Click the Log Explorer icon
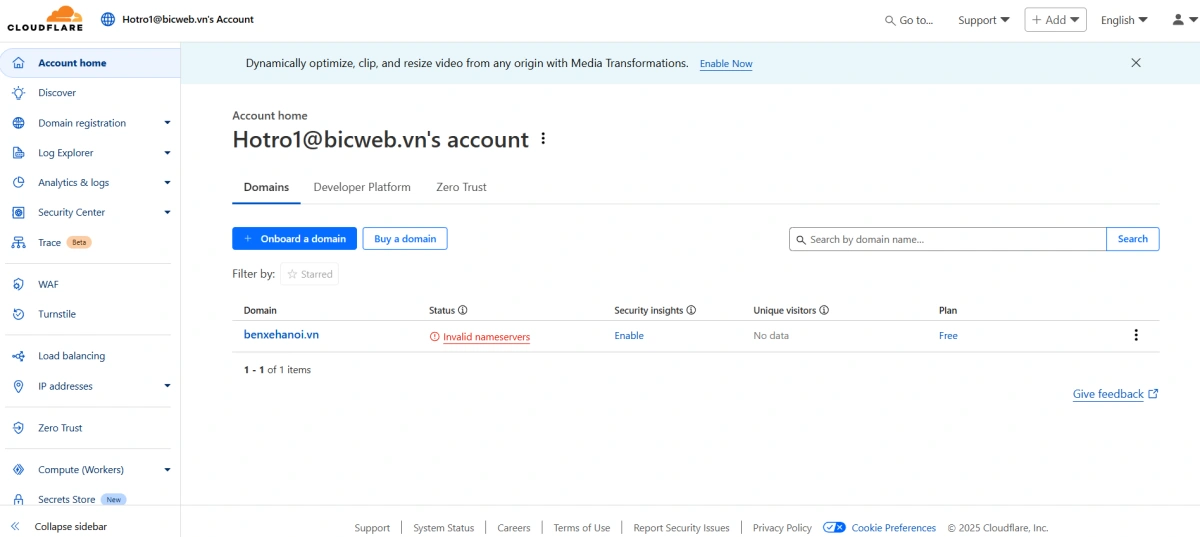 coord(18,153)
